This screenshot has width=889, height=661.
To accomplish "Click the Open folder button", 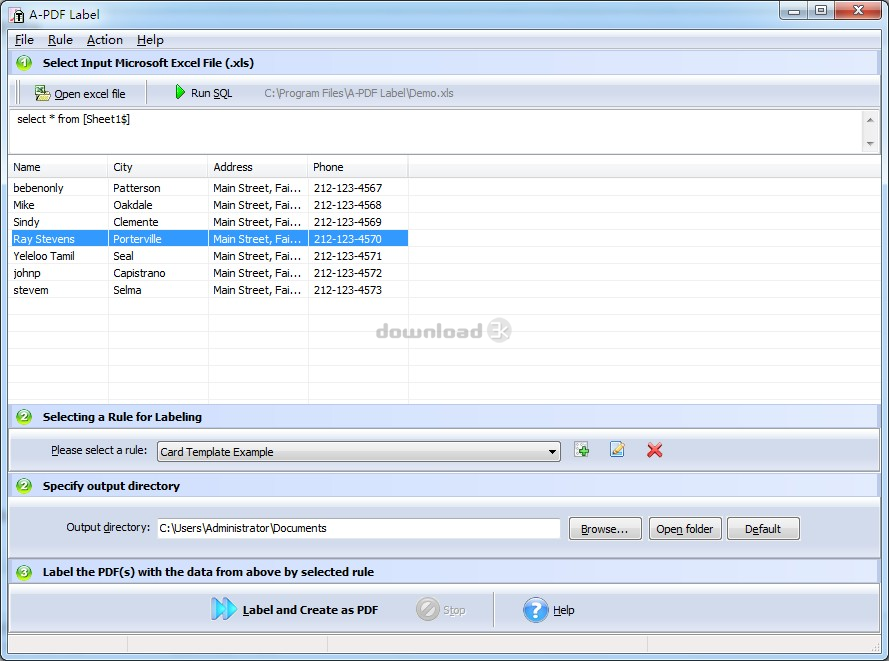I will point(685,528).
